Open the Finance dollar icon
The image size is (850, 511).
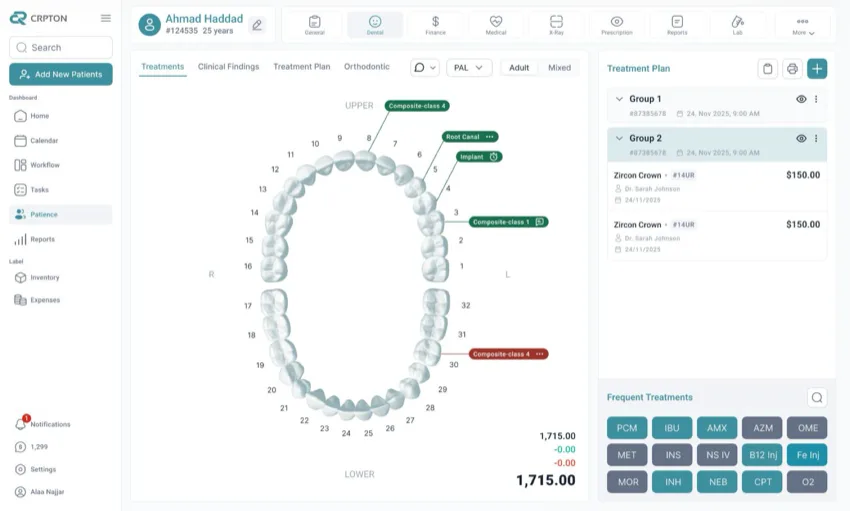point(435,24)
